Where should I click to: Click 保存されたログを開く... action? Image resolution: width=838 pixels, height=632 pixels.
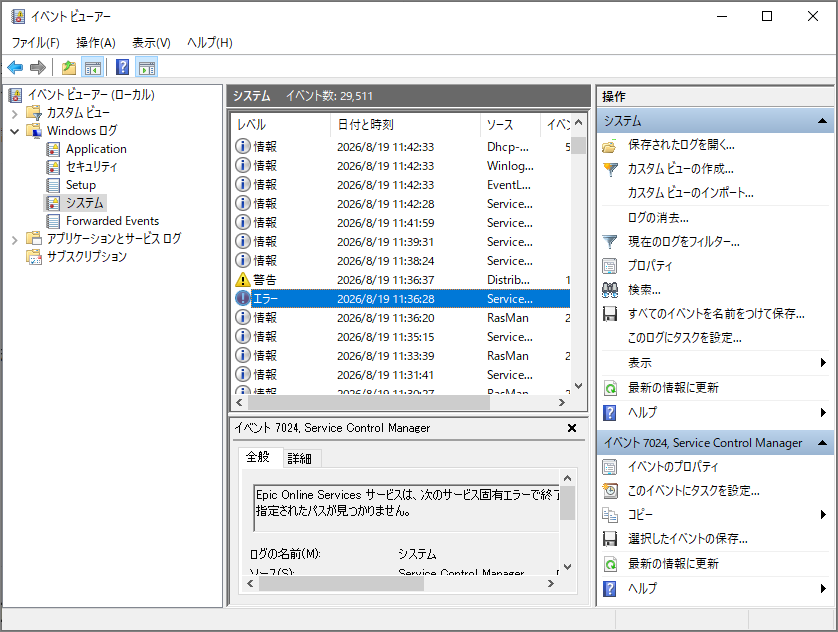[x=681, y=145]
